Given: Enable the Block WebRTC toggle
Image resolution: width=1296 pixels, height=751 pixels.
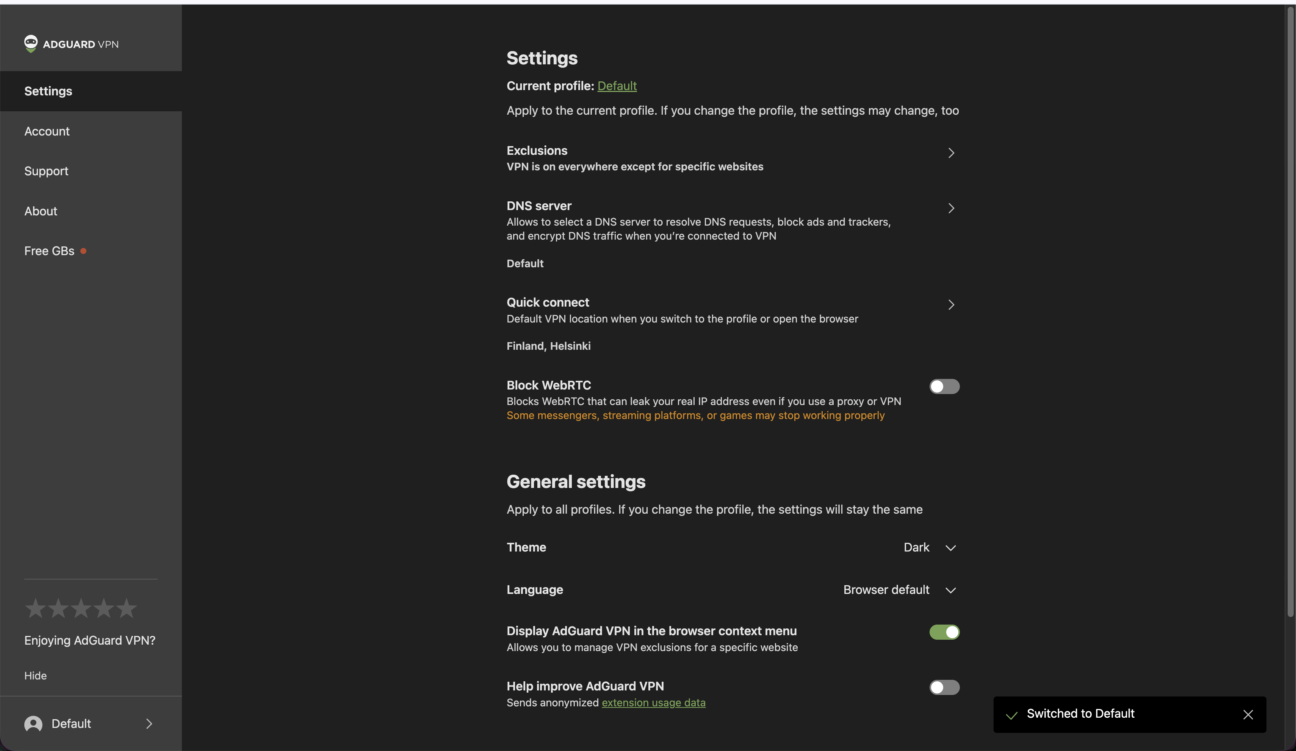Looking at the screenshot, I should (x=944, y=386).
